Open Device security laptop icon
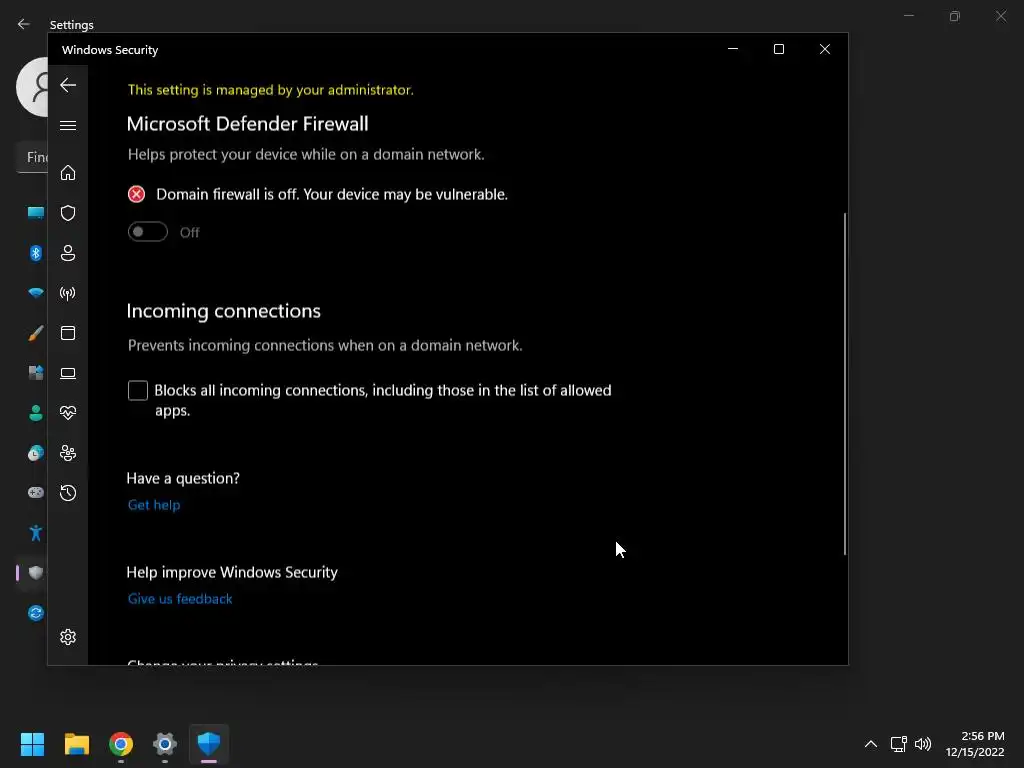This screenshot has height=768, width=1024. (68, 374)
